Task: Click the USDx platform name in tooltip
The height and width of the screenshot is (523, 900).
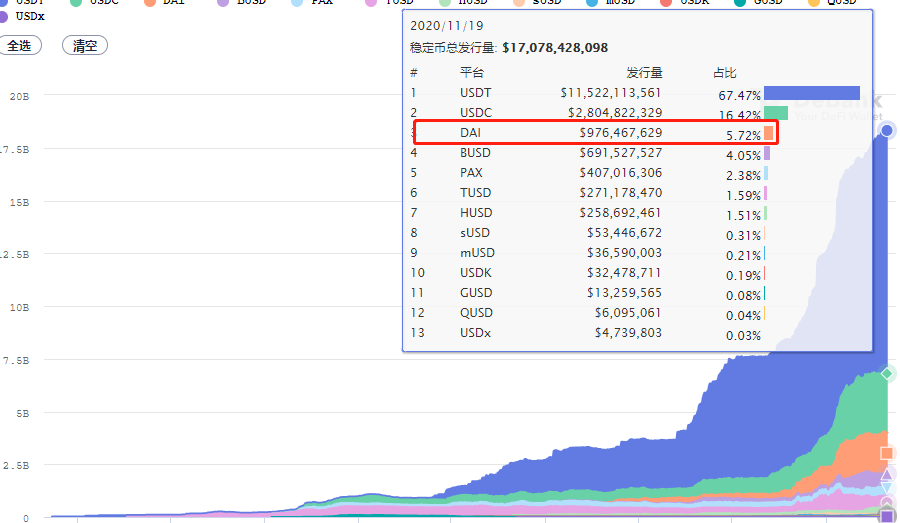Action: (475, 333)
